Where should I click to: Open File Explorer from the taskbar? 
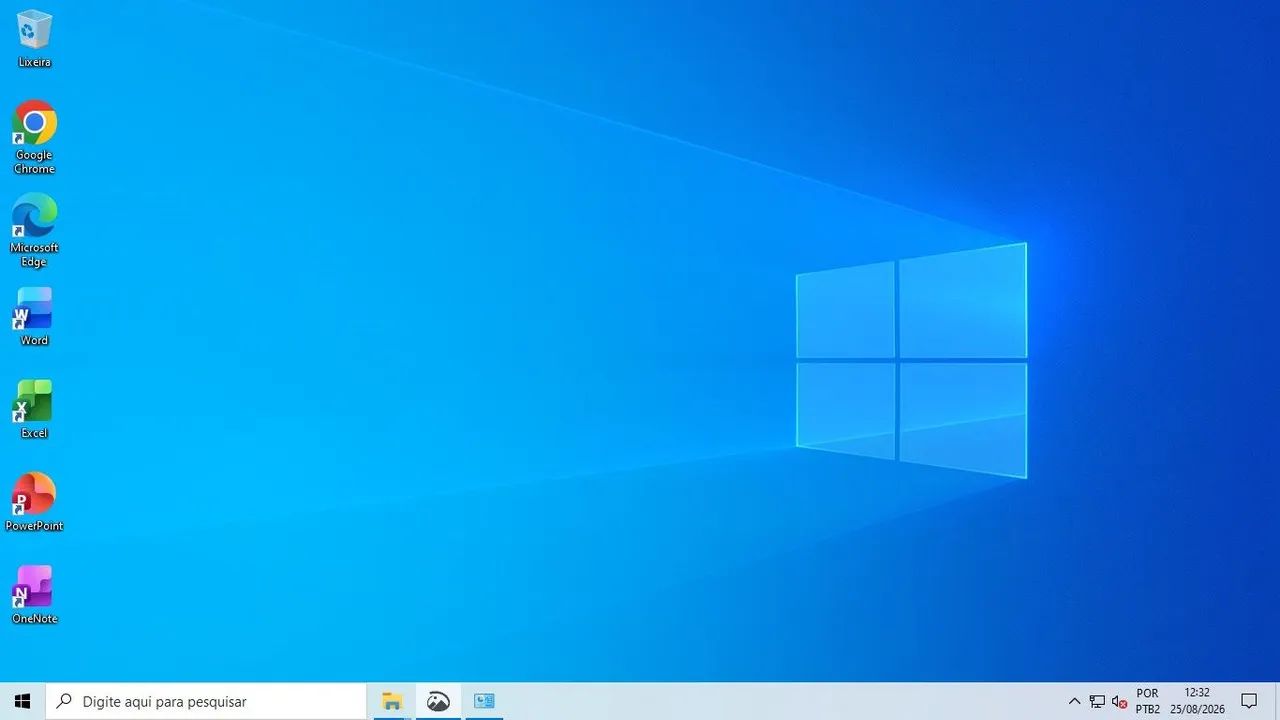[x=392, y=701]
